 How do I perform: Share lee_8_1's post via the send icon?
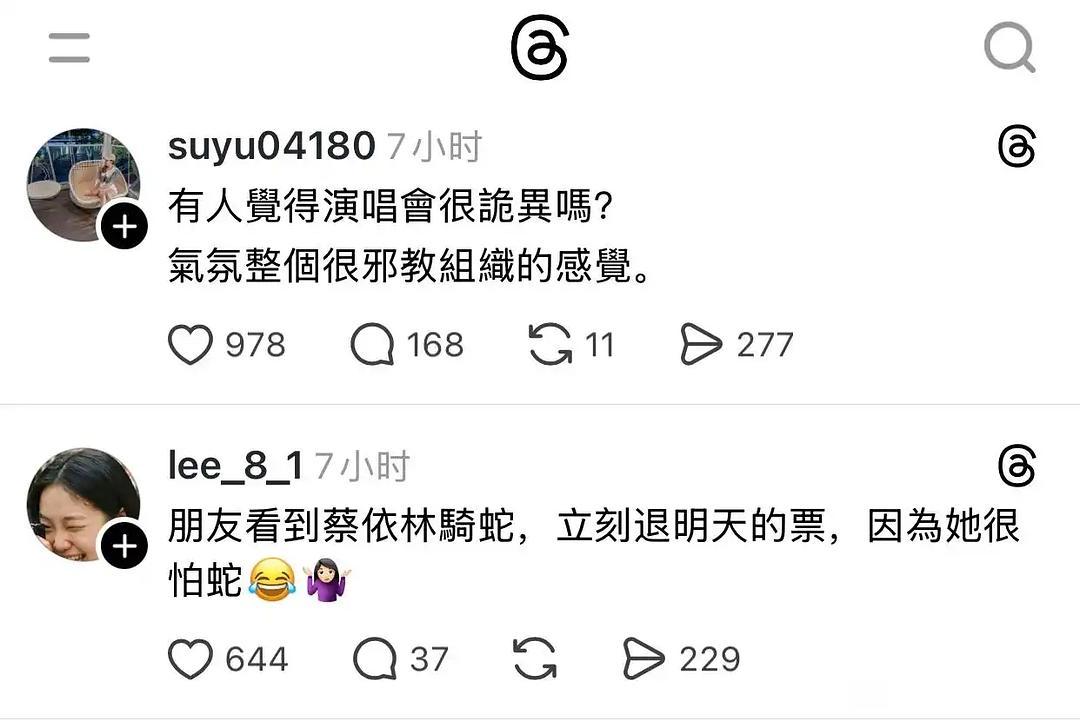click(x=643, y=658)
